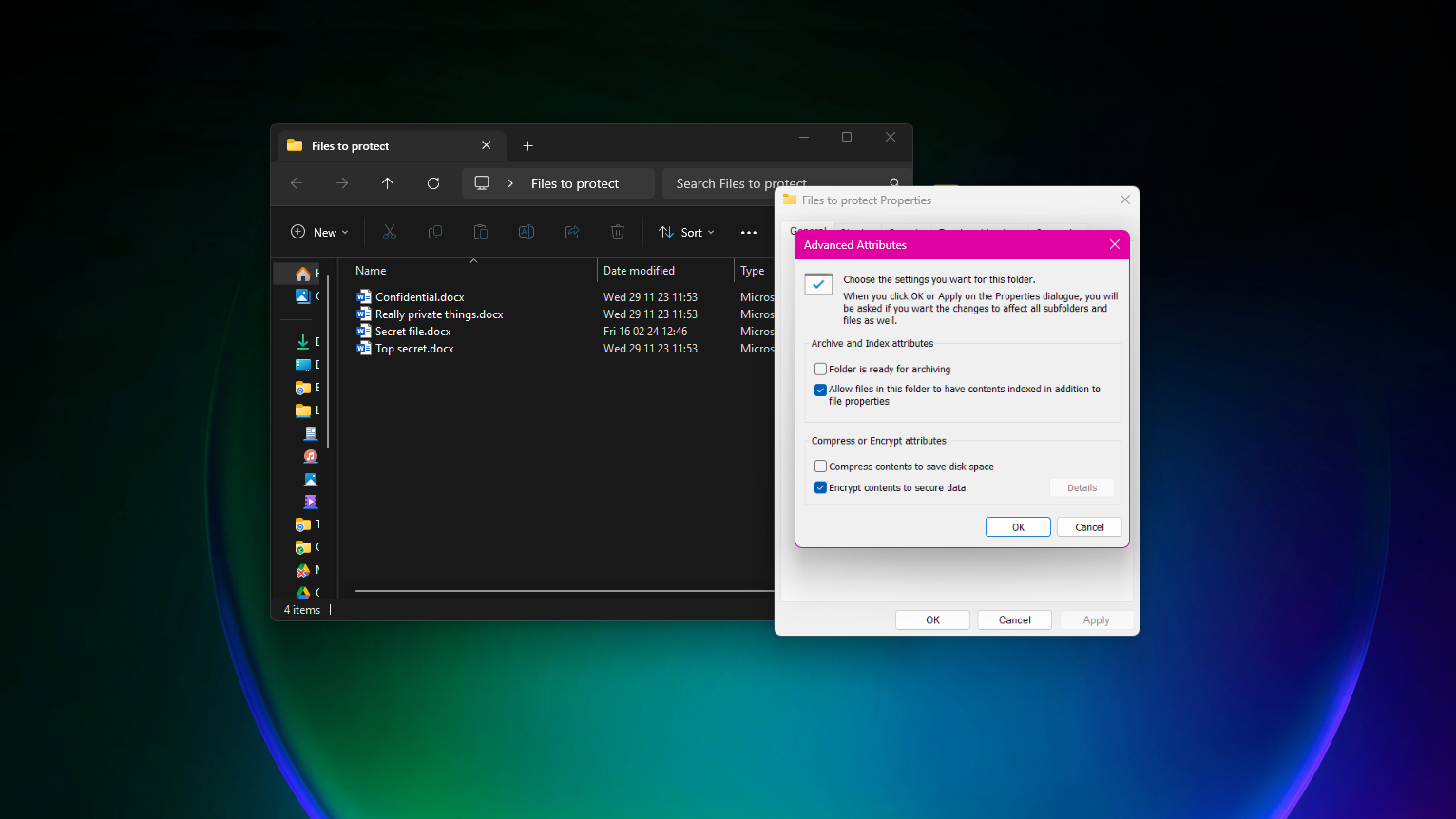Open Music icon in the sidebar
The image size is (1456, 819).
[x=311, y=456]
